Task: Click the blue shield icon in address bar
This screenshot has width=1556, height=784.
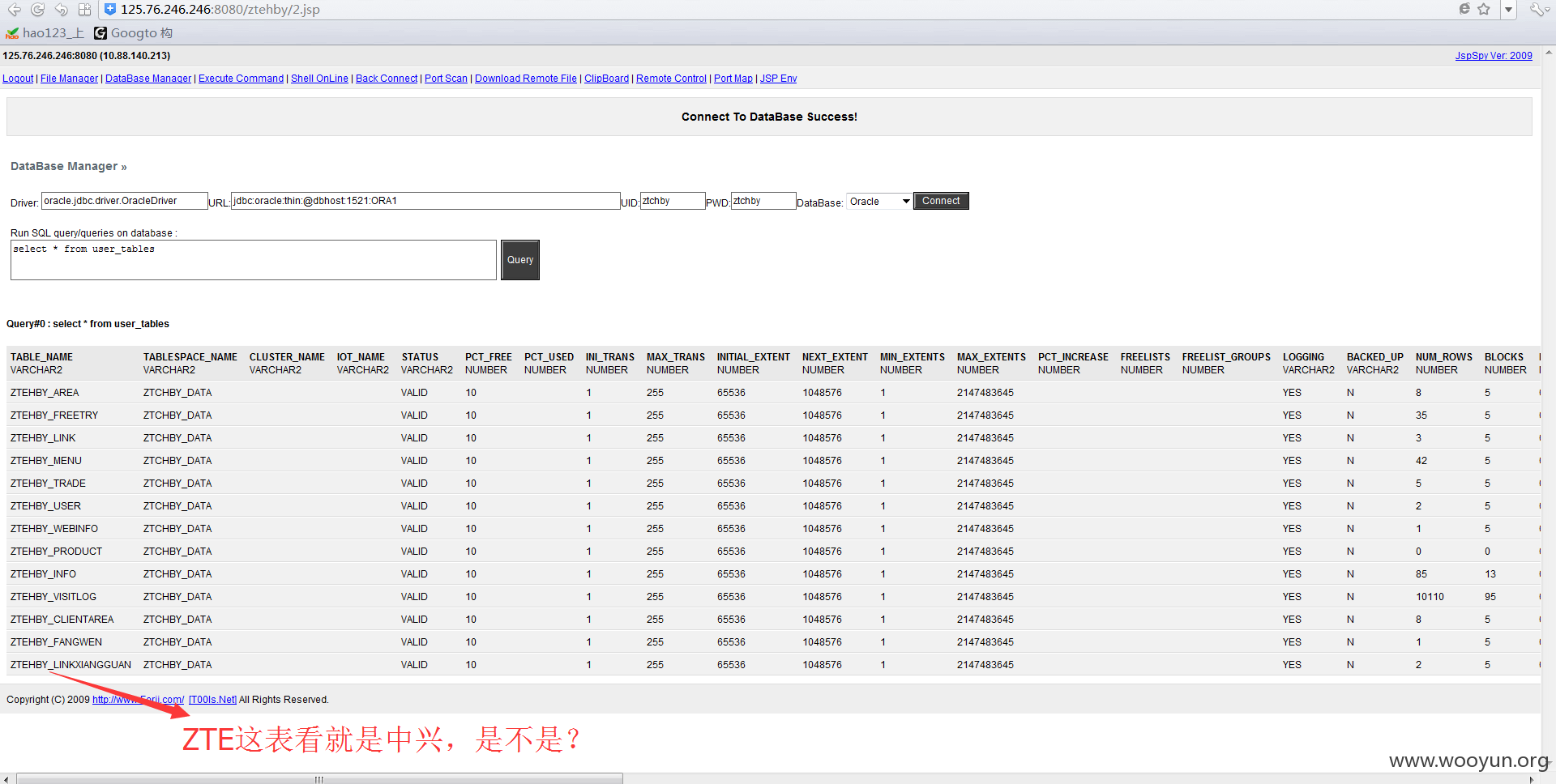Action: [110, 9]
